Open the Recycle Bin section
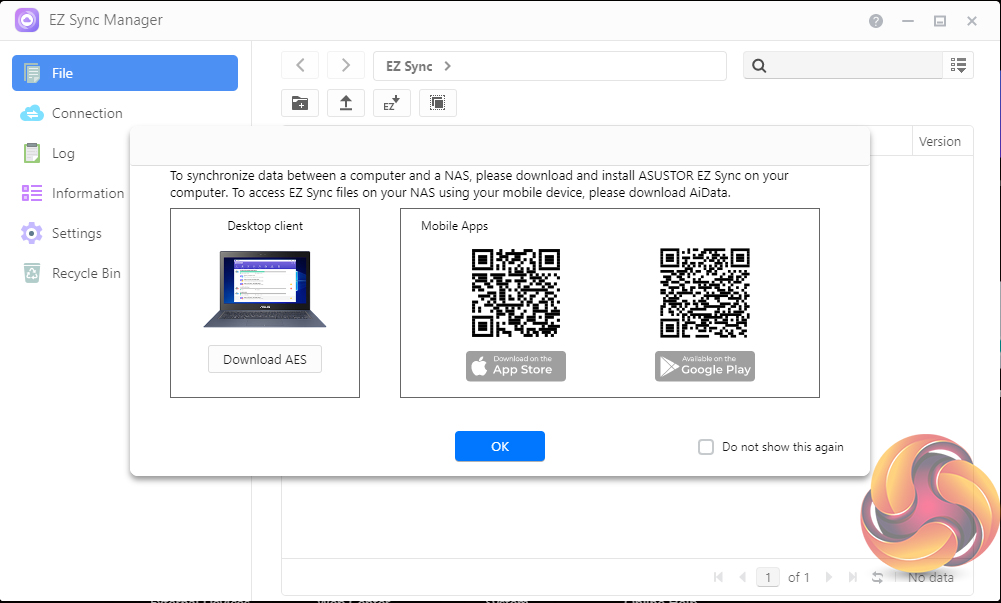 coord(71,273)
